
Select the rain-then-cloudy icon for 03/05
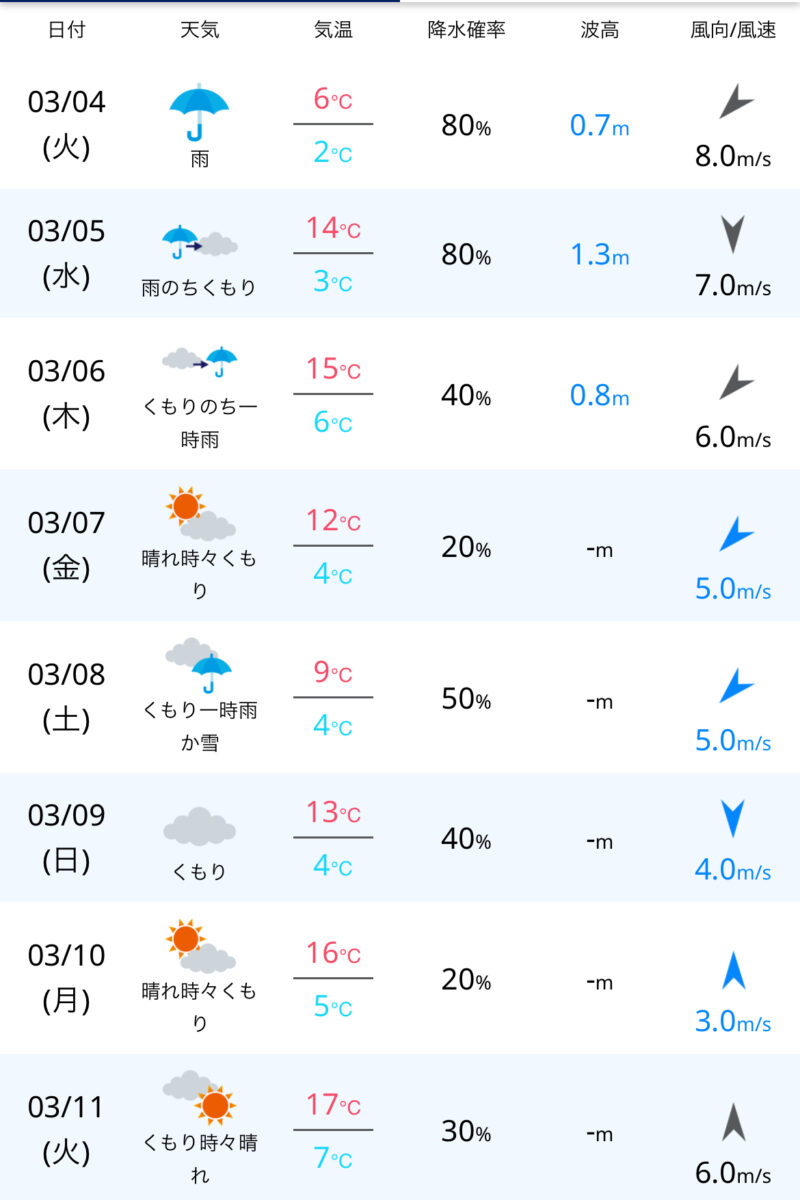[199, 242]
